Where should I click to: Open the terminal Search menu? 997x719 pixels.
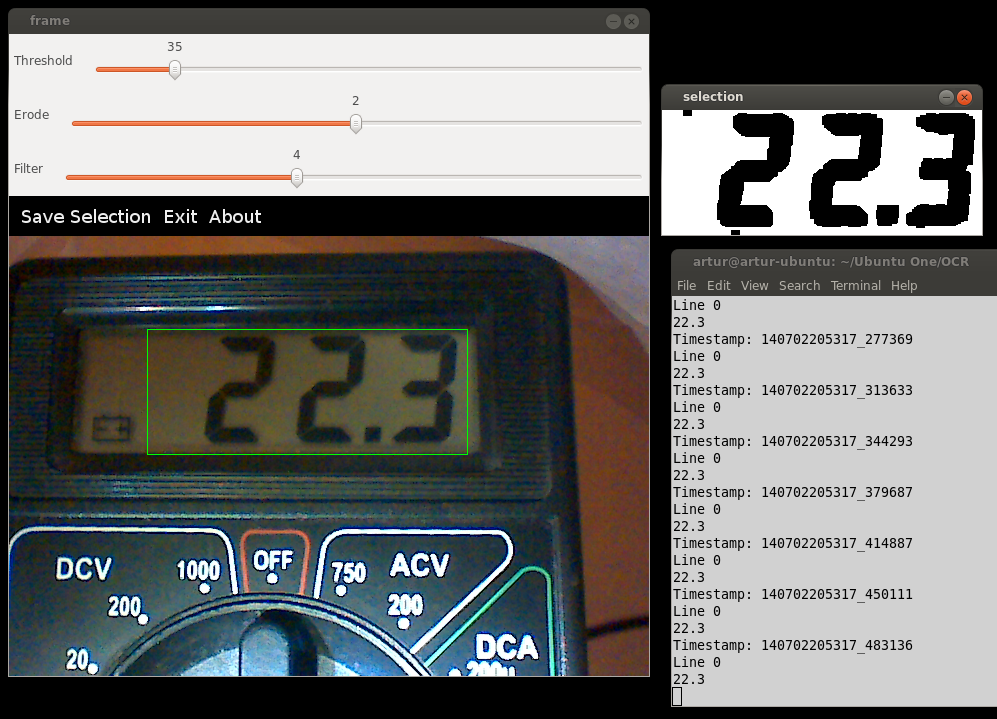tap(799, 285)
